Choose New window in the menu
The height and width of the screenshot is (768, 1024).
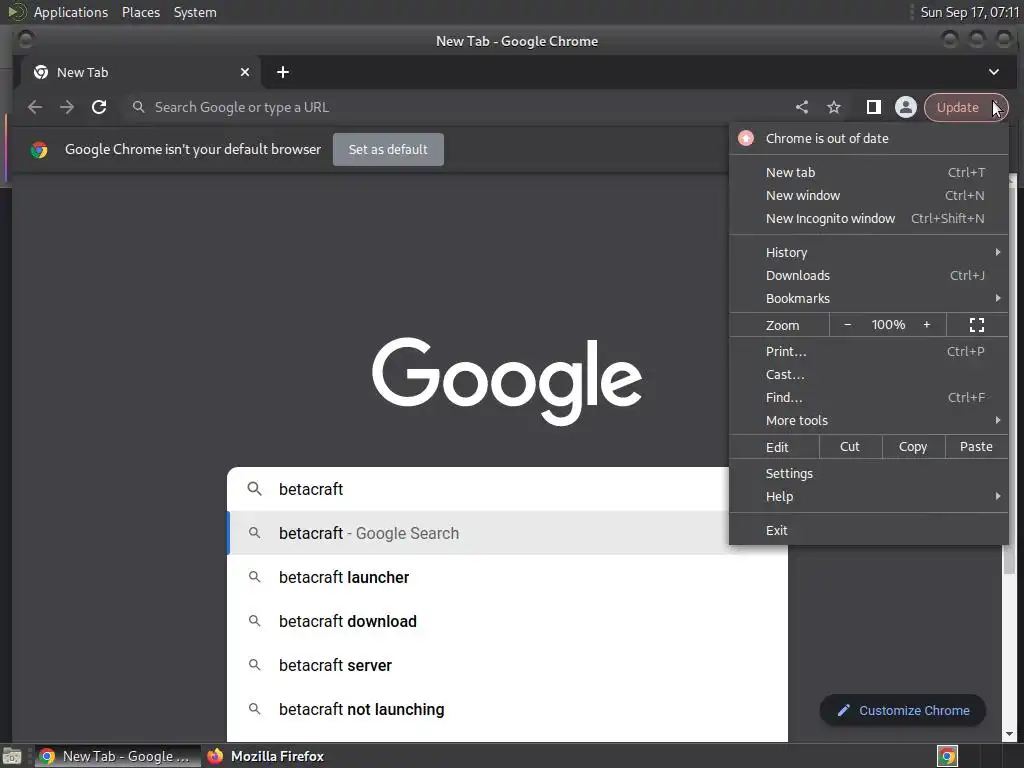[869, 195]
